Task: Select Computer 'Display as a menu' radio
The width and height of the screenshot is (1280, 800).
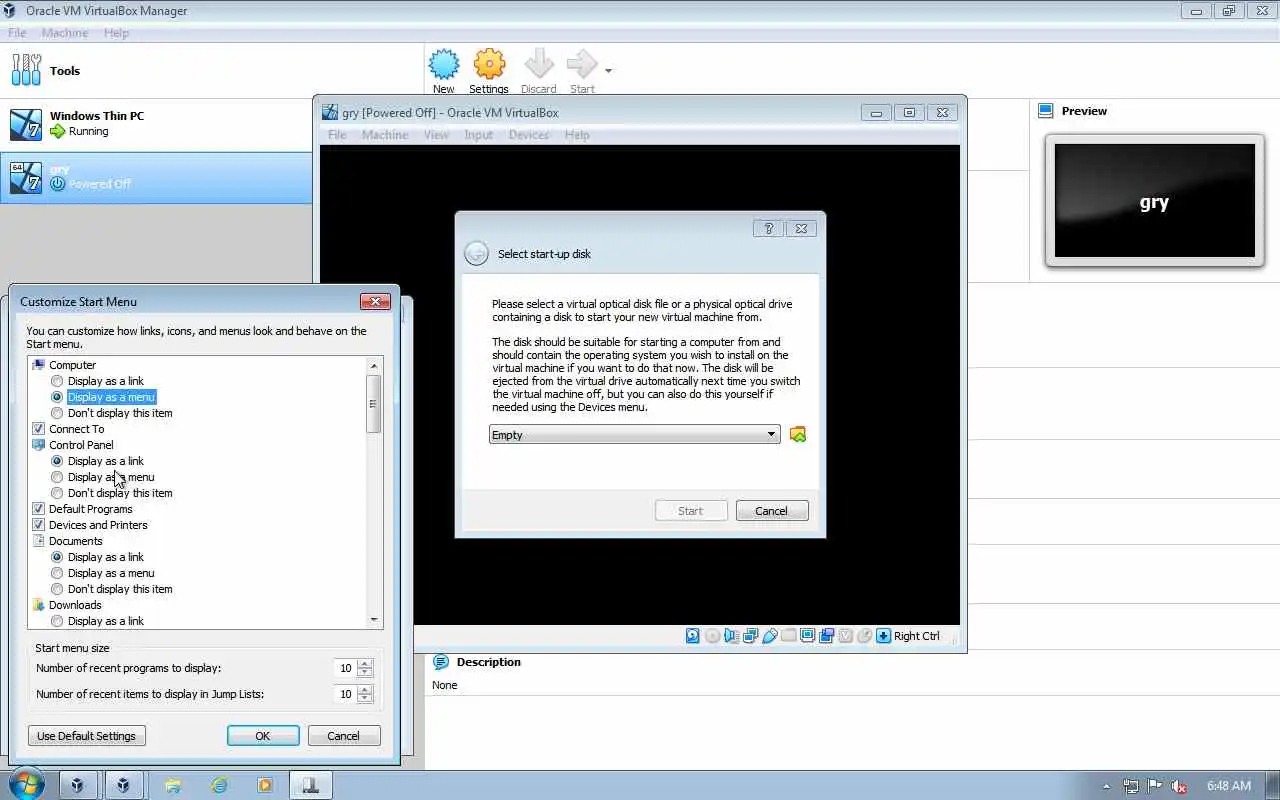Action: pyautogui.click(x=57, y=397)
